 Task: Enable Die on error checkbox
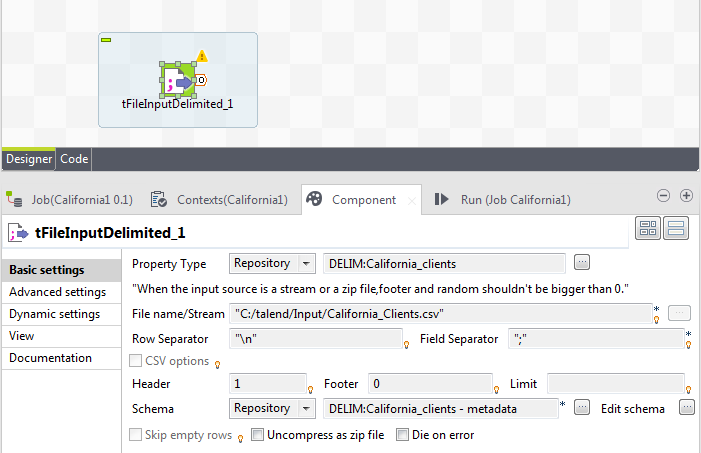click(402, 435)
